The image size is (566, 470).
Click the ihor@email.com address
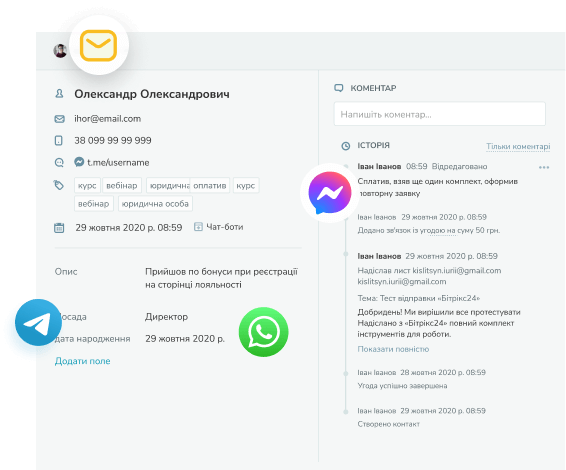(108, 119)
